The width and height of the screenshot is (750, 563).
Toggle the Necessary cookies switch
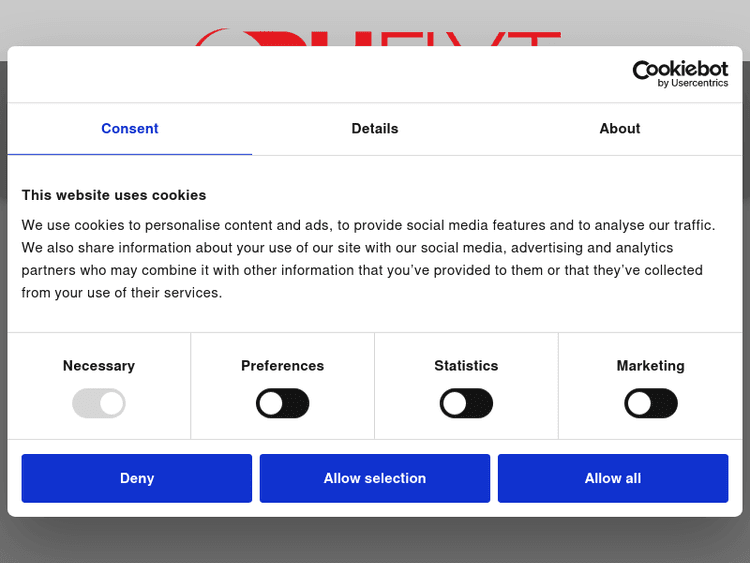click(x=99, y=404)
